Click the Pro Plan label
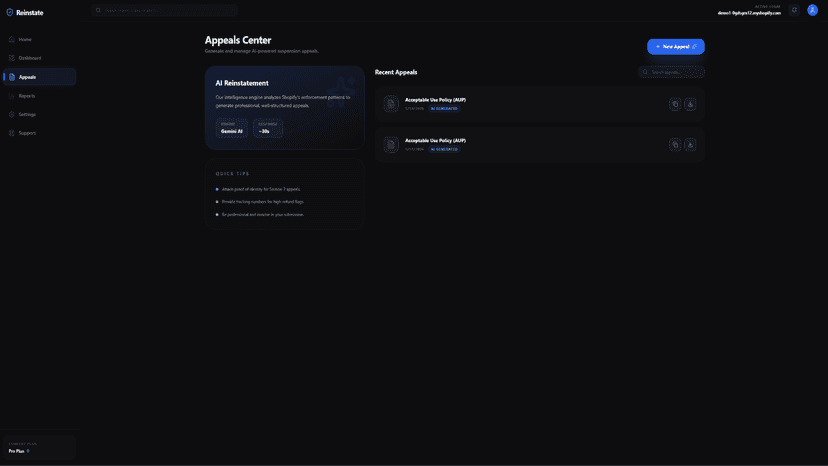This screenshot has width=828, height=466. point(16,451)
